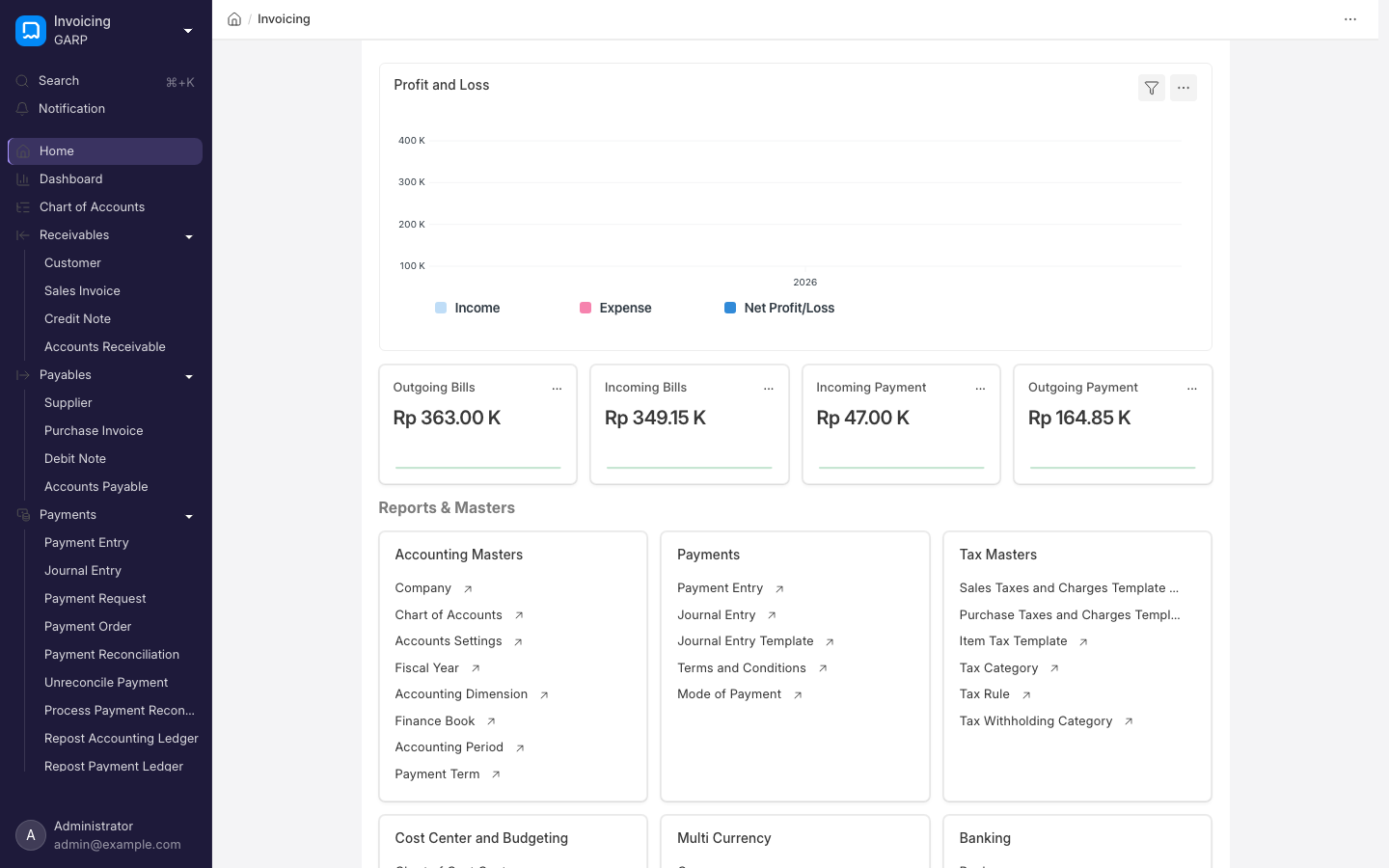This screenshot has height=868, width=1389.
Task: Click the arrow icon next to Payment Term
Action: coord(496,774)
